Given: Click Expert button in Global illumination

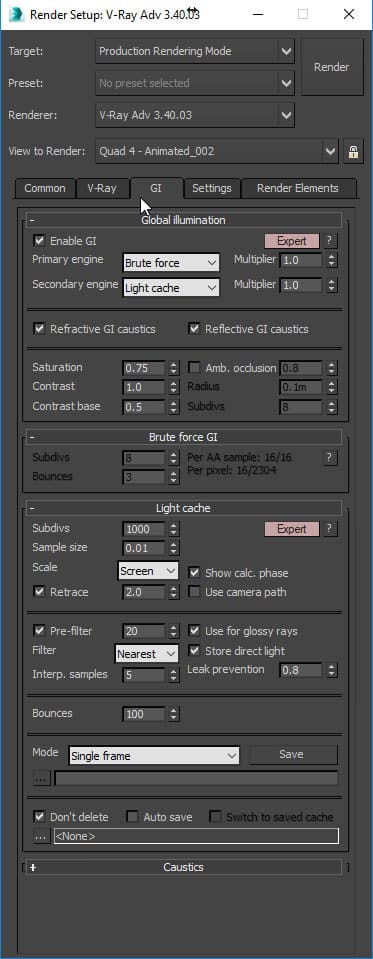Looking at the screenshot, I should pos(292,241).
